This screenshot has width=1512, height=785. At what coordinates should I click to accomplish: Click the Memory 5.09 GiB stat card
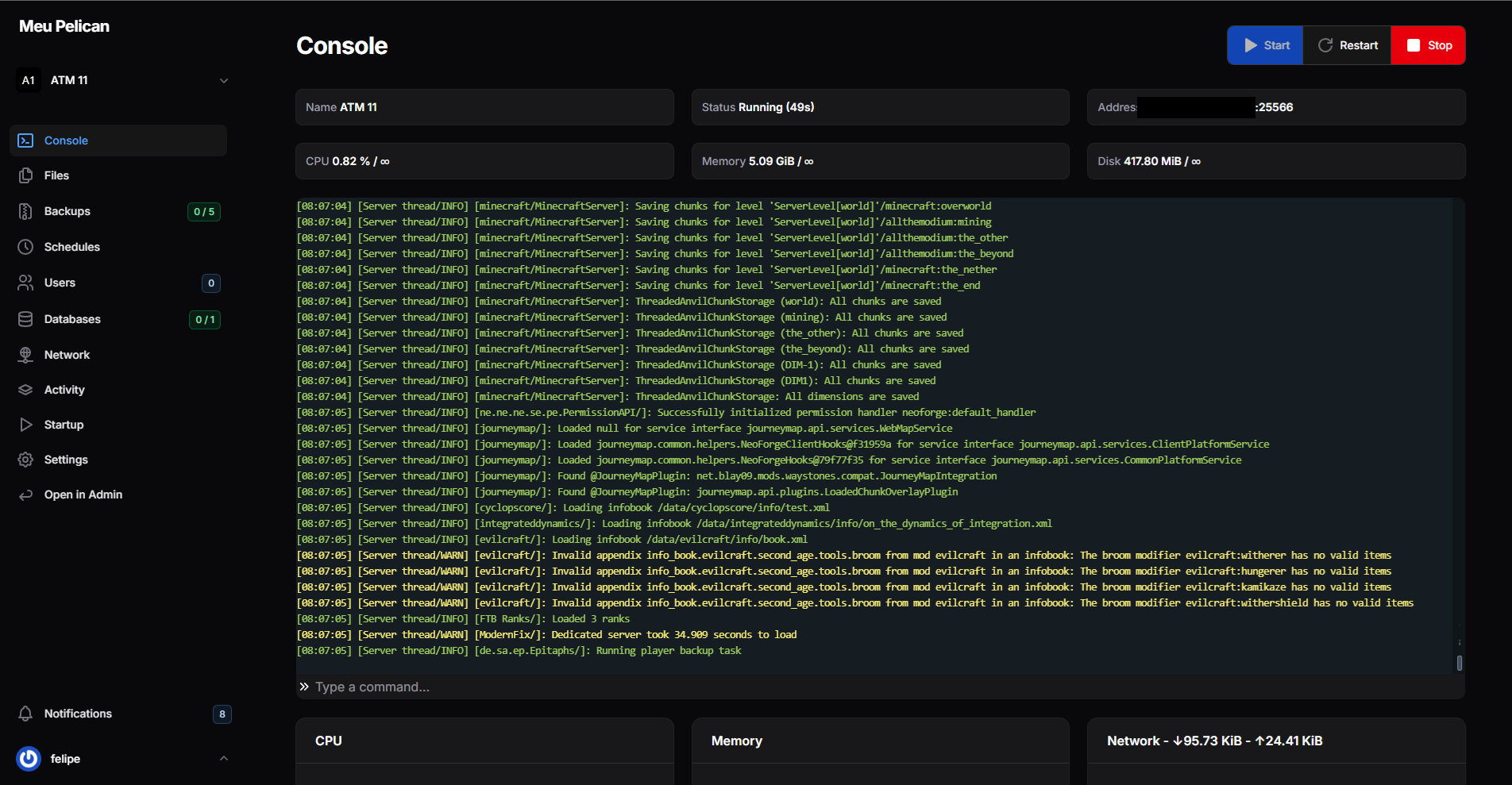pos(880,161)
